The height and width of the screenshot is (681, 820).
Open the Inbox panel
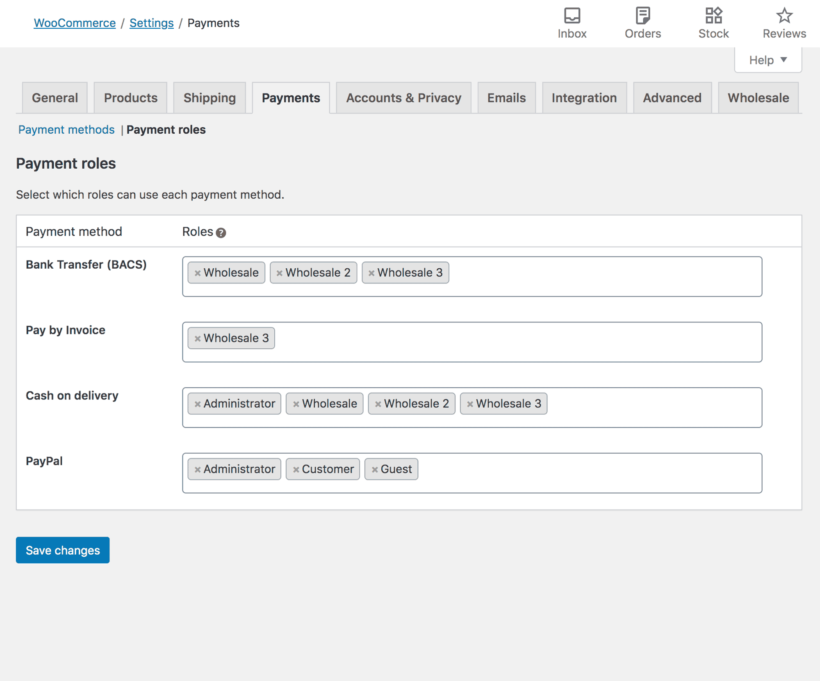tap(571, 22)
